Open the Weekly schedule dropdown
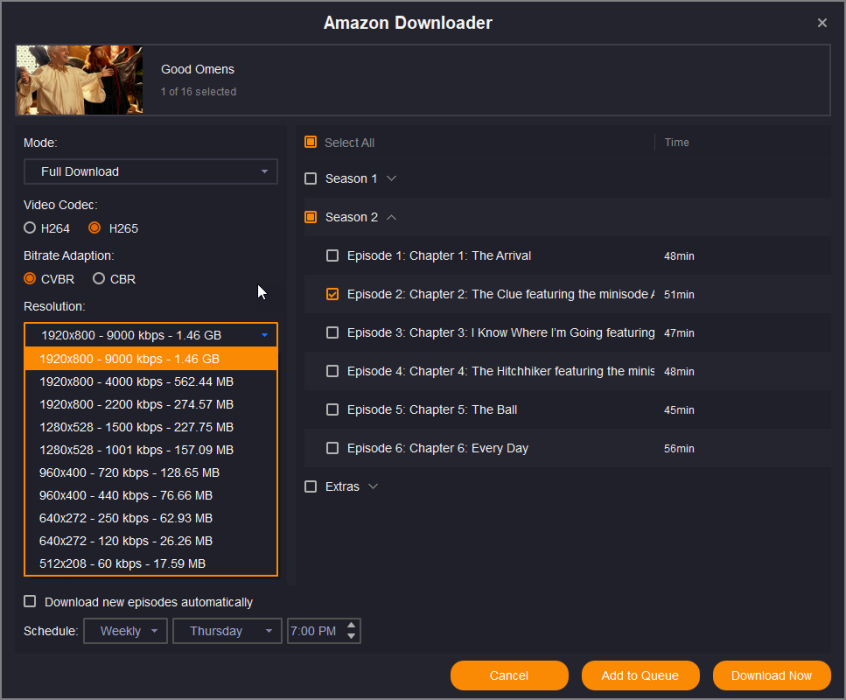 tap(125, 631)
